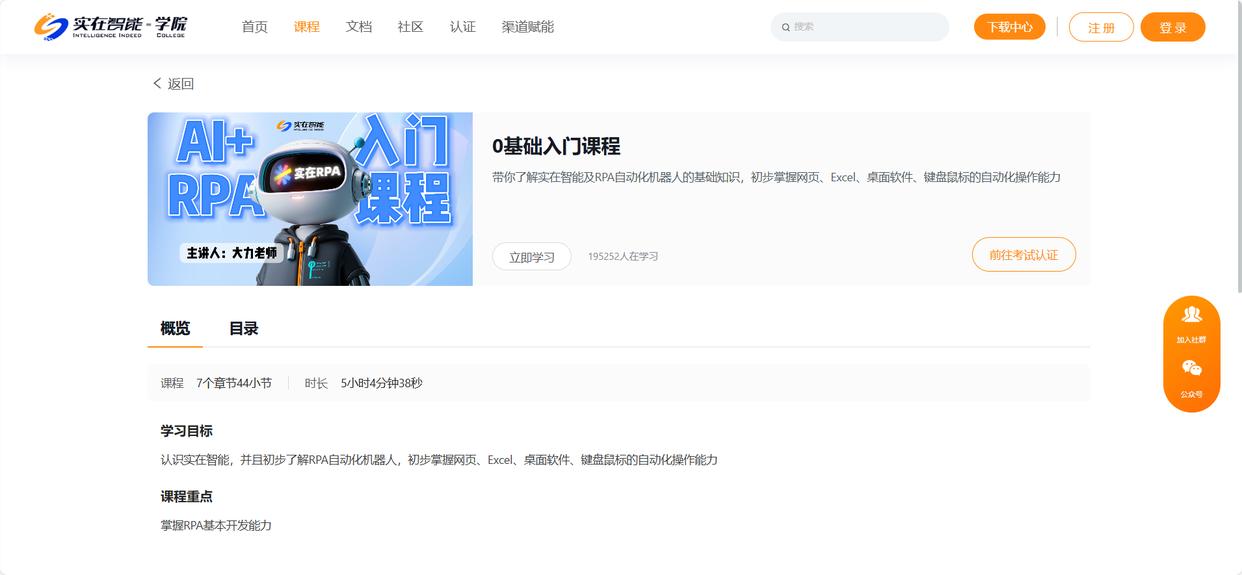
Task: Click the 课程重点 heading
Action: (187, 496)
